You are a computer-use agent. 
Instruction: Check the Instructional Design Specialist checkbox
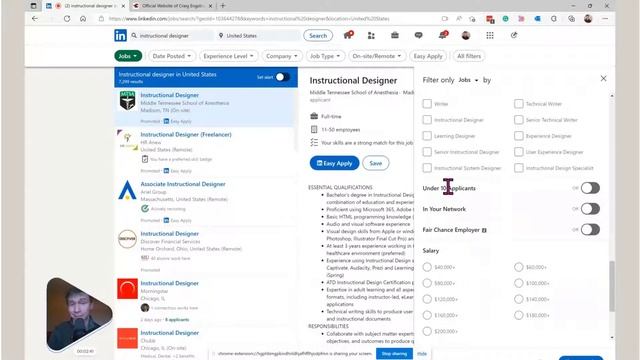518,168
